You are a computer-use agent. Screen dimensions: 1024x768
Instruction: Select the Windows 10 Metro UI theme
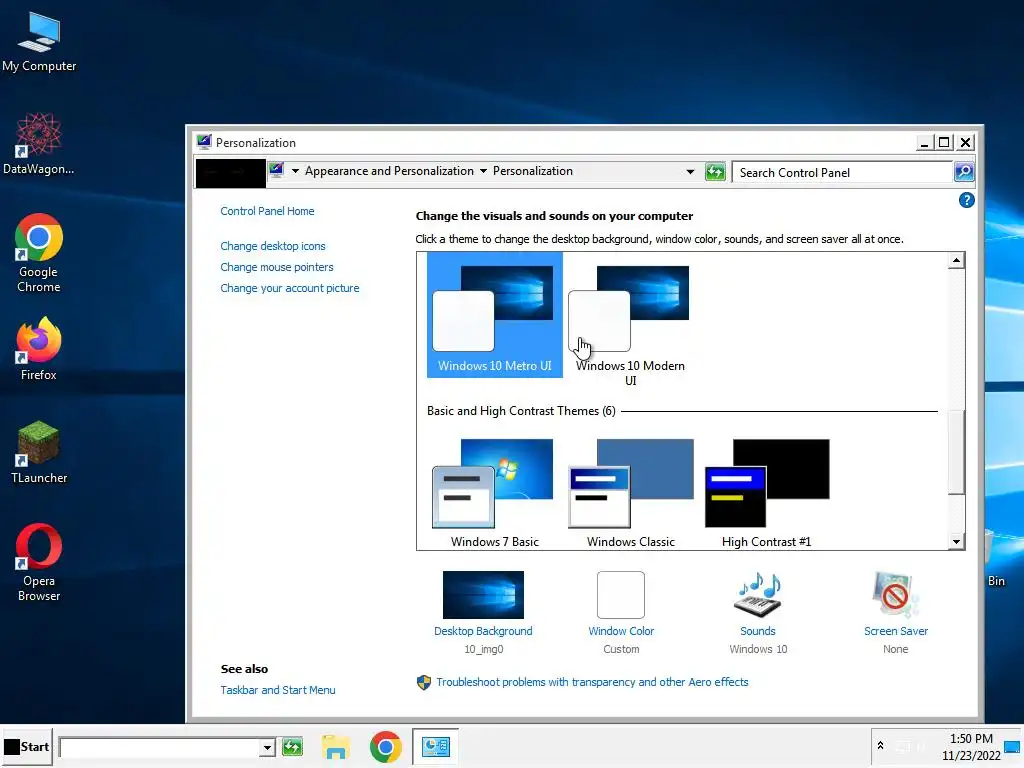point(494,315)
